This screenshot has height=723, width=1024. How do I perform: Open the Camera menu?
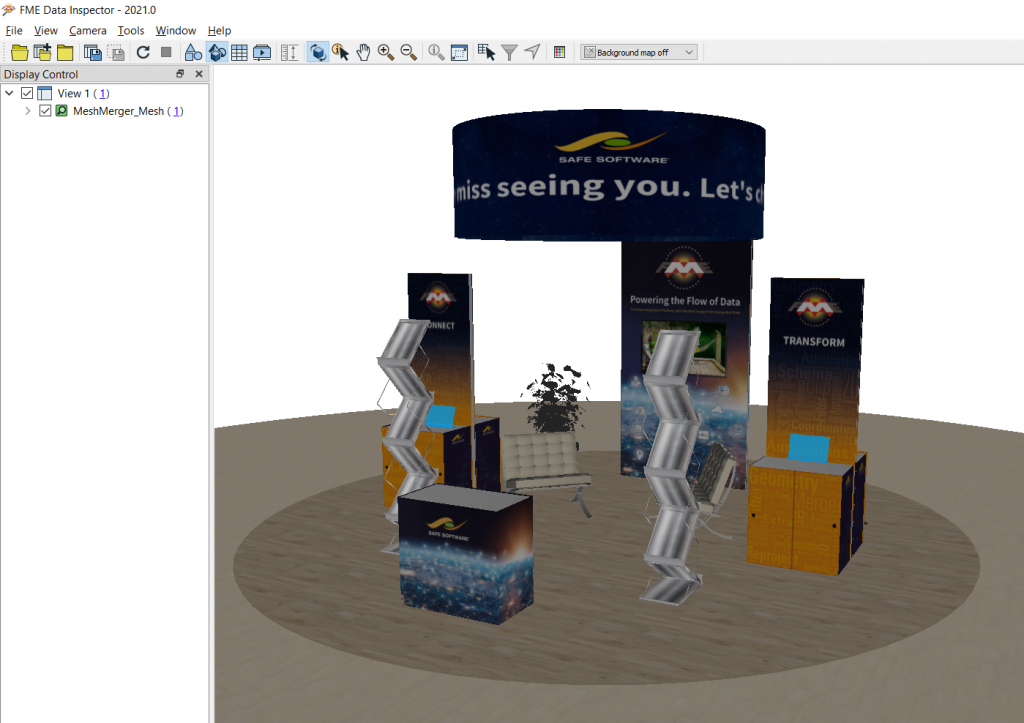point(88,31)
